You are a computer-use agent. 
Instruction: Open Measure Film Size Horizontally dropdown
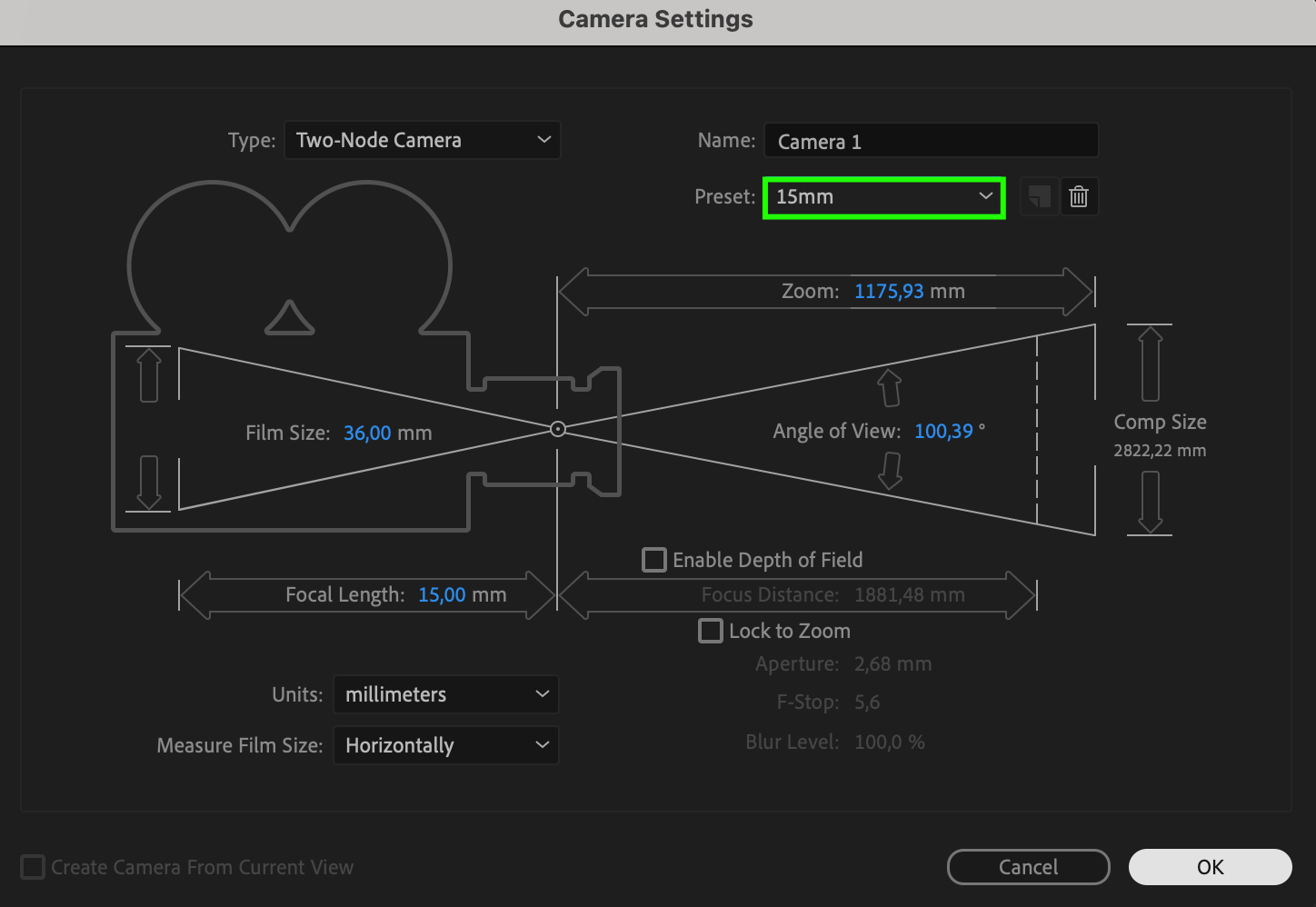pyautogui.click(x=445, y=745)
